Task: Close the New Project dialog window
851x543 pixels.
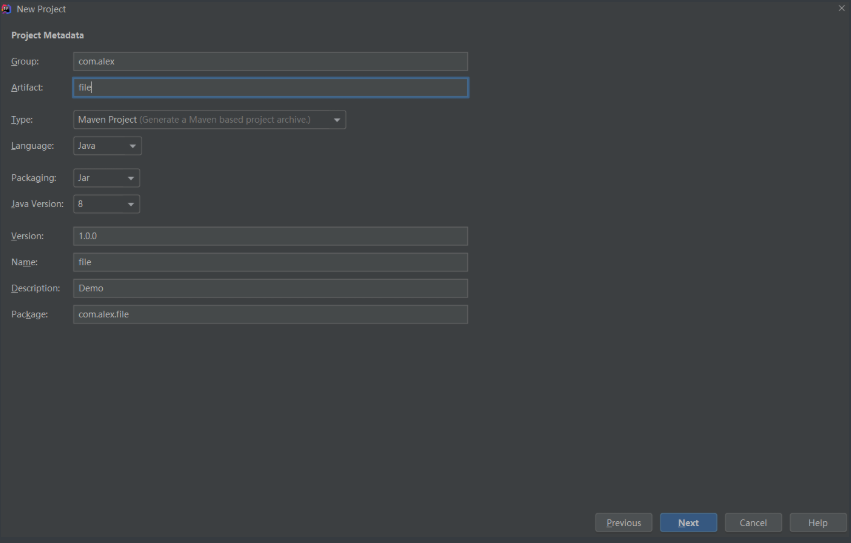Action: pos(842,8)
